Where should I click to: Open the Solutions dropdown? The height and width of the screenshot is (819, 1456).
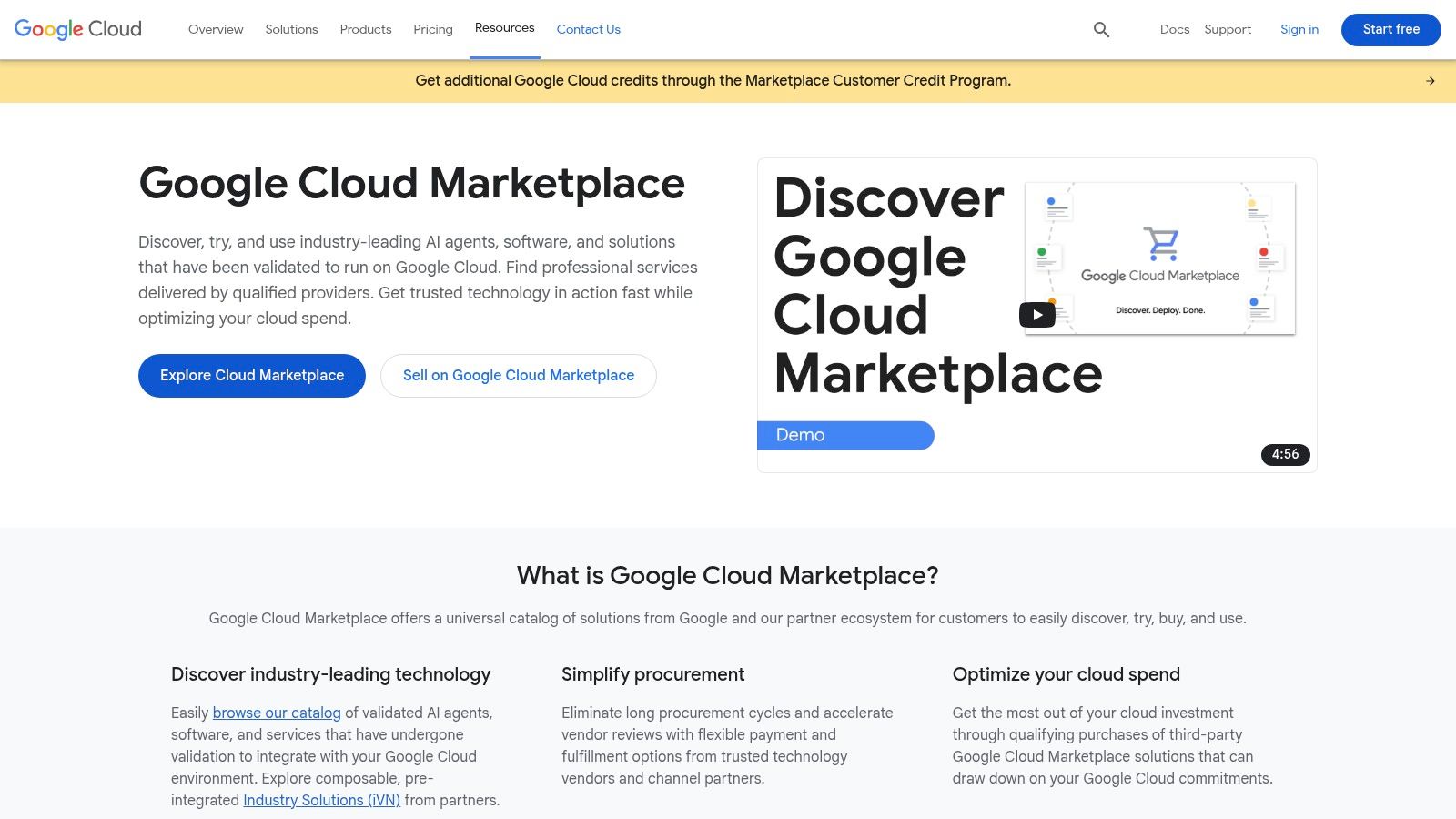click(291, 29)
